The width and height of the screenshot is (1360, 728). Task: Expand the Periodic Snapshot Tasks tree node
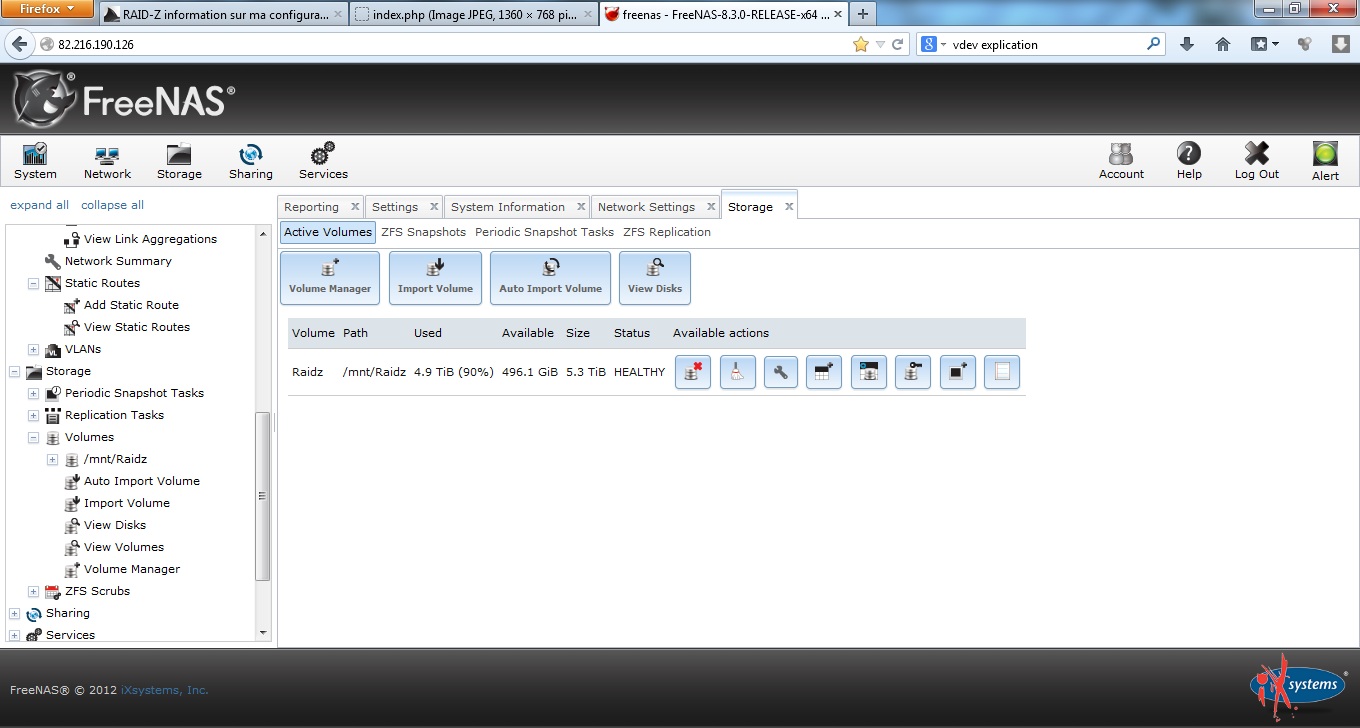click(x=33, y=393)
